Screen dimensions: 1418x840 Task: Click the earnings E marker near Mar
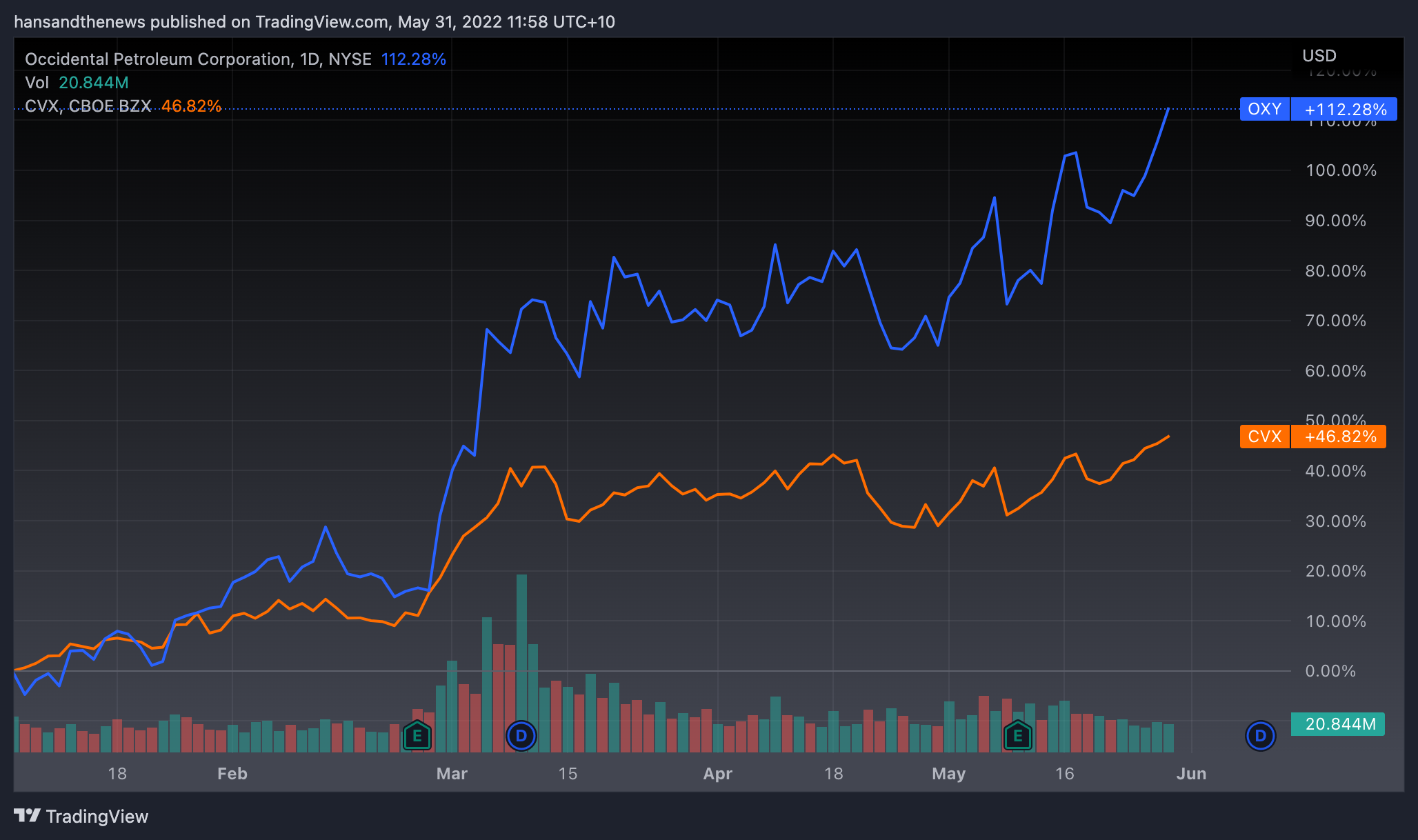[x=417, y=736]
